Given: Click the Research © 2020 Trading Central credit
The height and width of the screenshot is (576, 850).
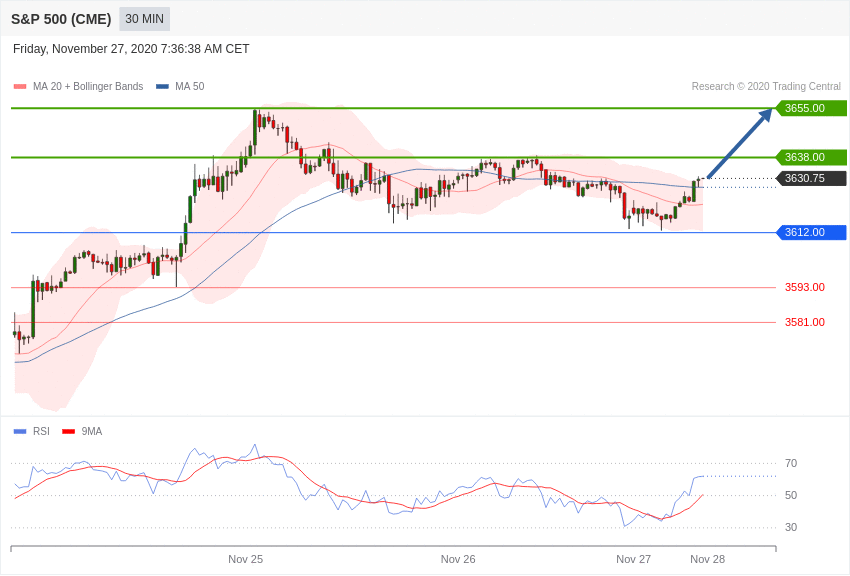Looking at the screenshot, I should click(766, 87).
